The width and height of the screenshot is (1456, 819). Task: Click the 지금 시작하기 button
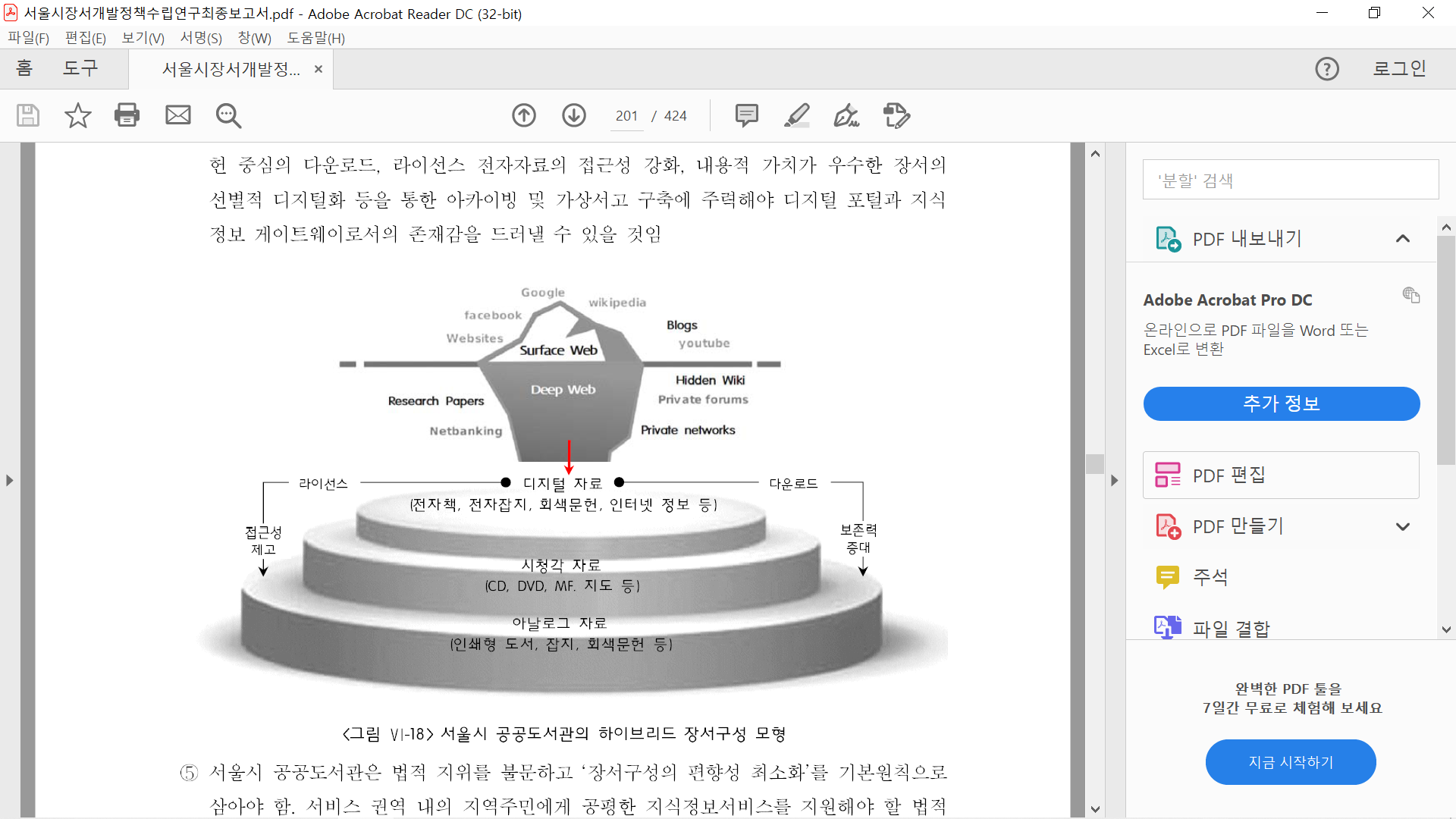pyautogui.click(x=1290, y=762)
